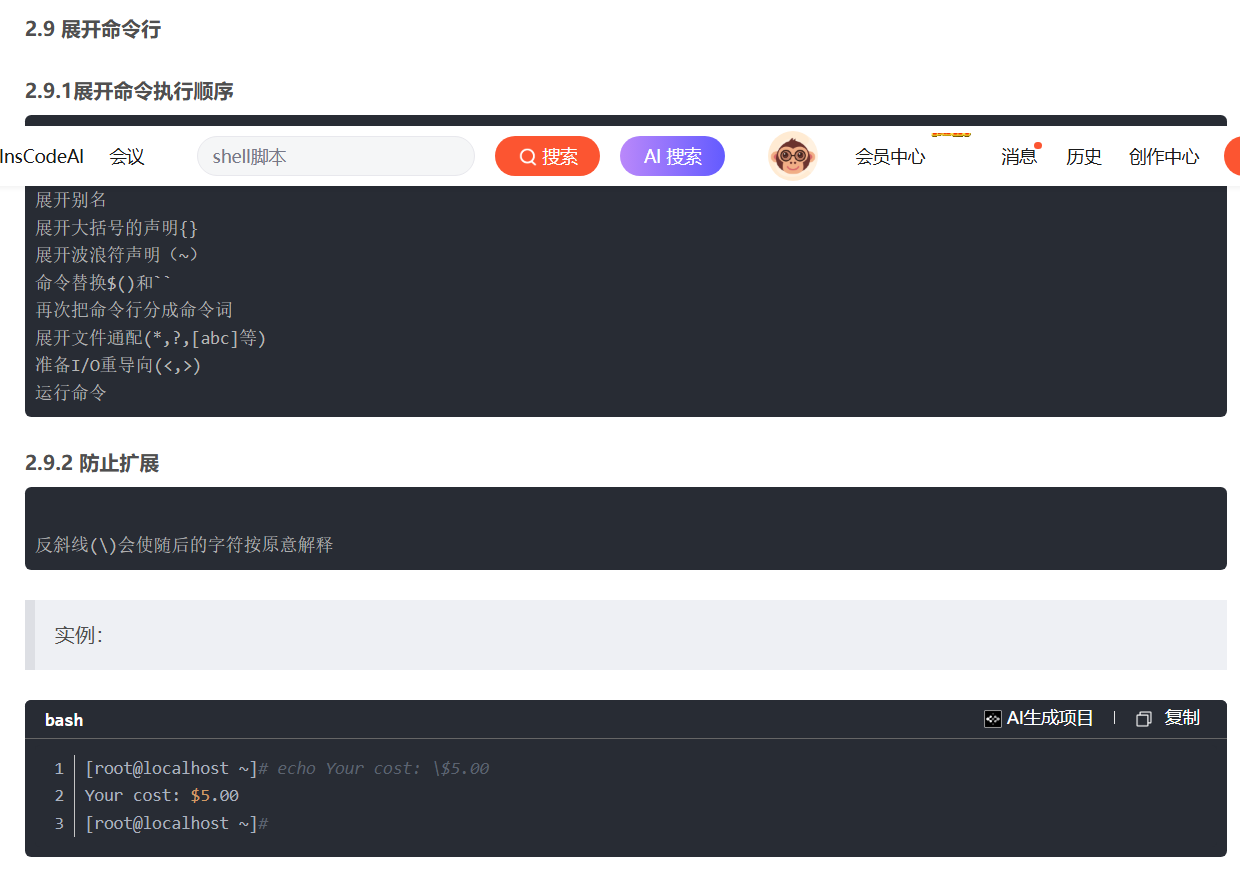The width and height of the screenshot is (1240, 874).
Task: Click the line 展开别名
Action: [x=71, y=200]
